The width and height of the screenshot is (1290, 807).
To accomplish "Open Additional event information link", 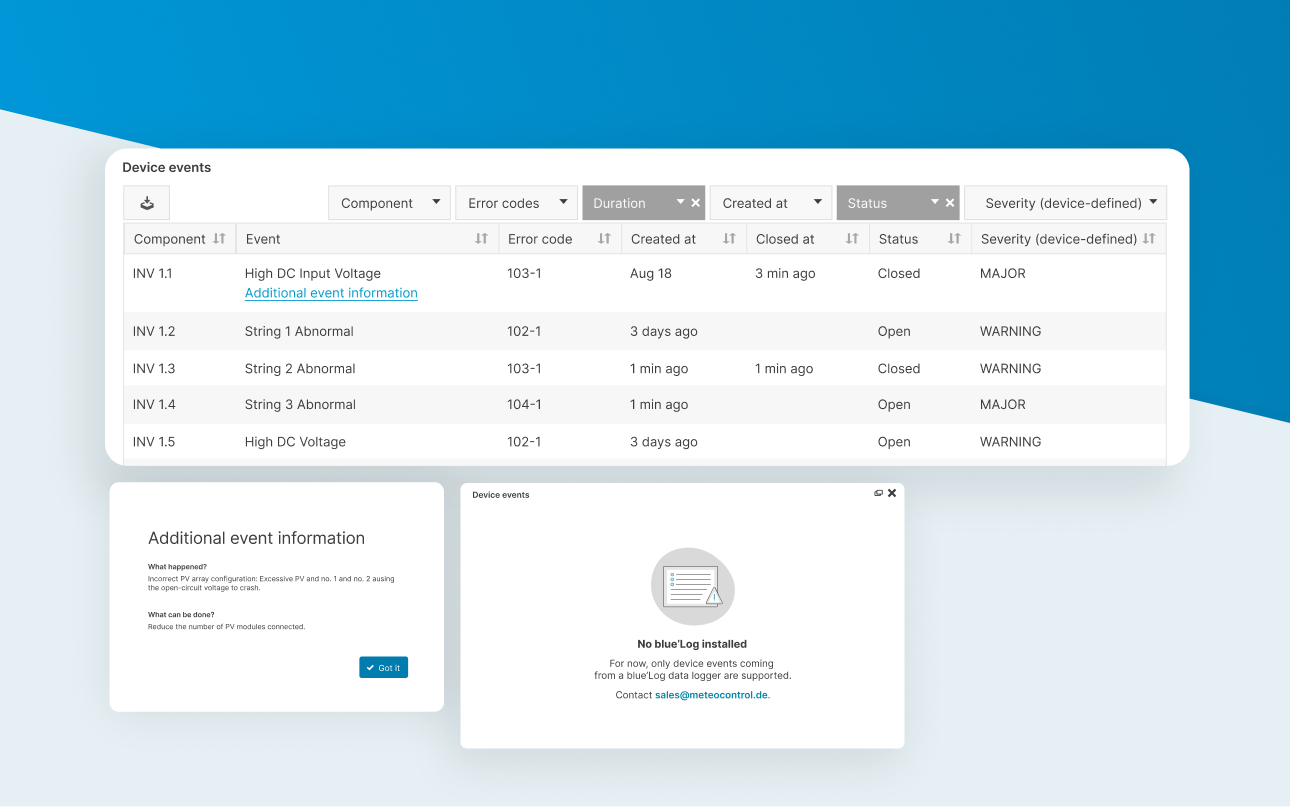I will click(x=331, y=293).
